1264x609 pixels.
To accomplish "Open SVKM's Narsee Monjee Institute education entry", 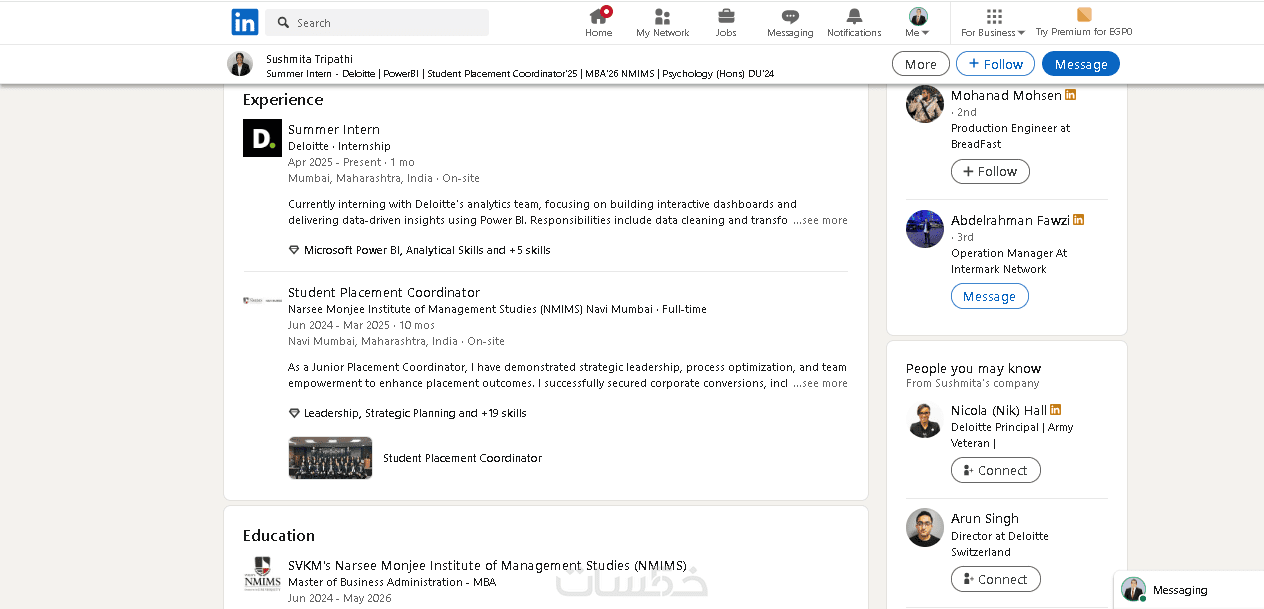I will click(x=487, y=565).
